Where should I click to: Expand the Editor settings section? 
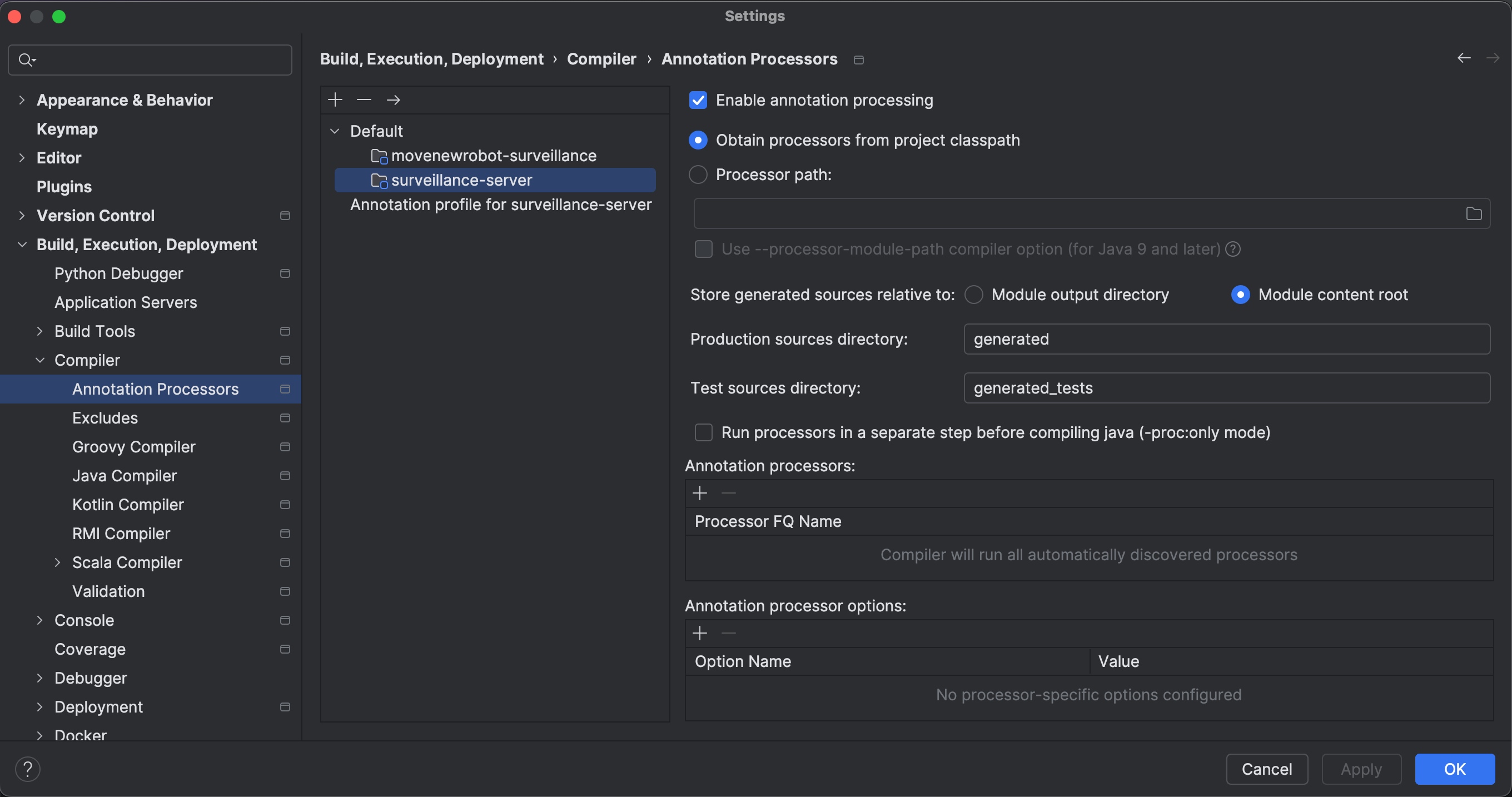coord(22,158)
